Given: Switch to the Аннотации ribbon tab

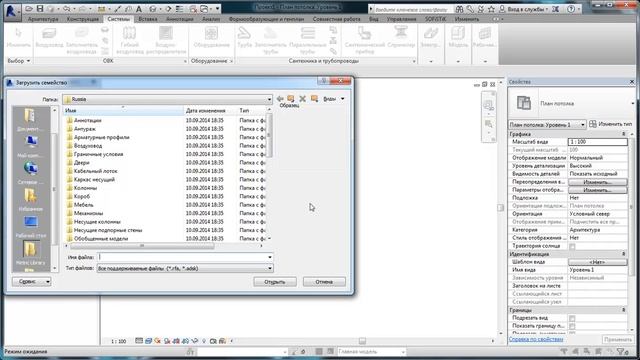Looking at the screenshot, I should [x=180, y=19].
